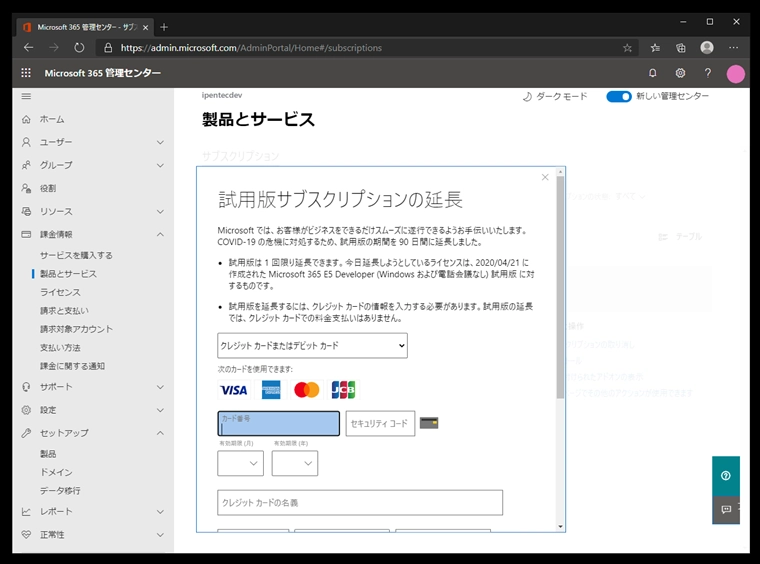Open the app launcher waffle icon
Image resolution: width=760 pixels, height=564 pixels.
tap(26, 73)
